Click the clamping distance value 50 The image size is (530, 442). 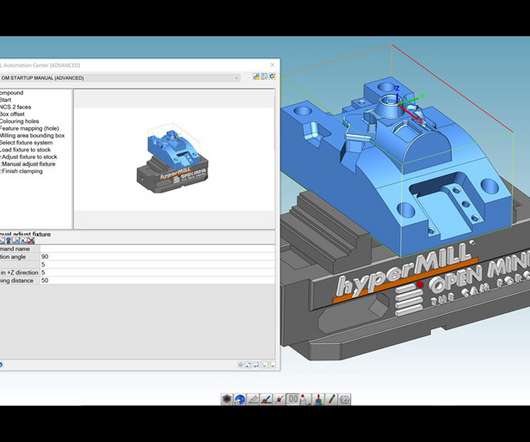coord(45,280)
